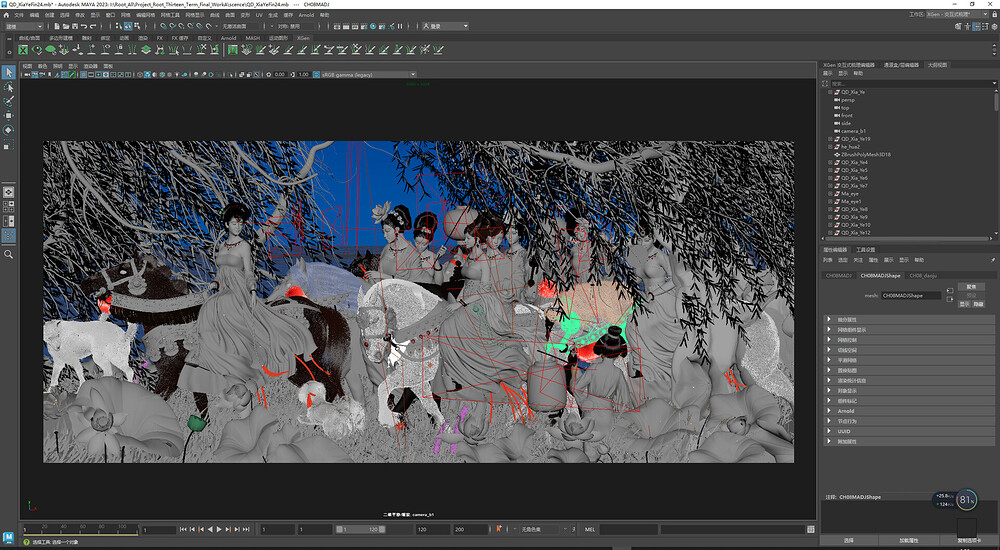Viewport: 1000px width, 550px height.
Task: Toggle the outliner search filter icon
Action: tap(826, 84)
